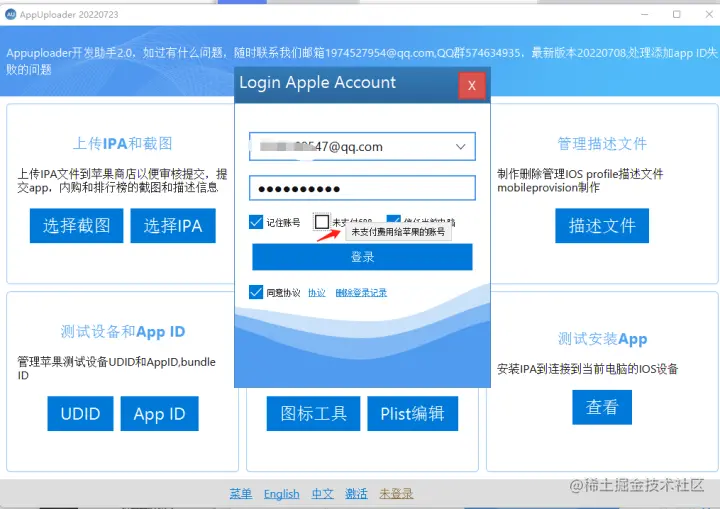Image resolution: width=720 pixels, height=509 pixels.
Task: Click the 激活 activation link
Action: (356, 494)
